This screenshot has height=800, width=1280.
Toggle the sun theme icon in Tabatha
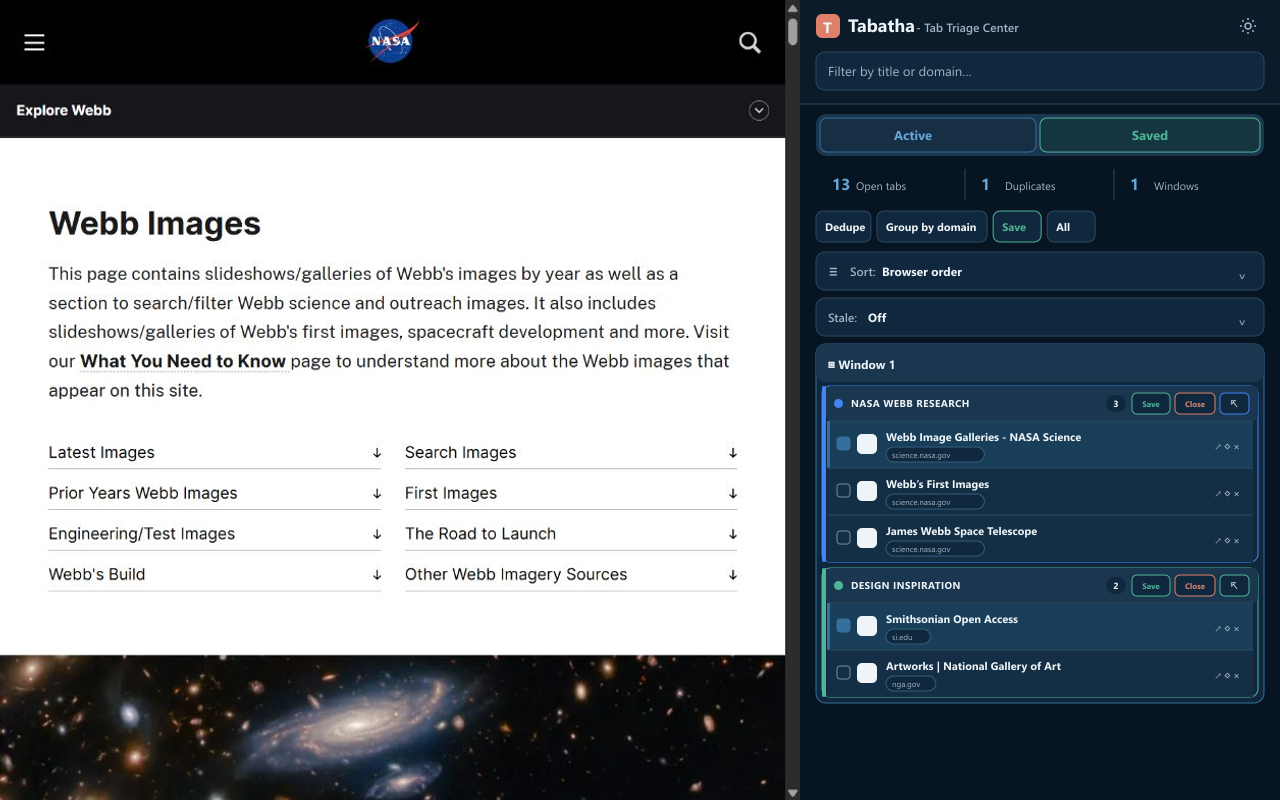[x=1248, y=27]
